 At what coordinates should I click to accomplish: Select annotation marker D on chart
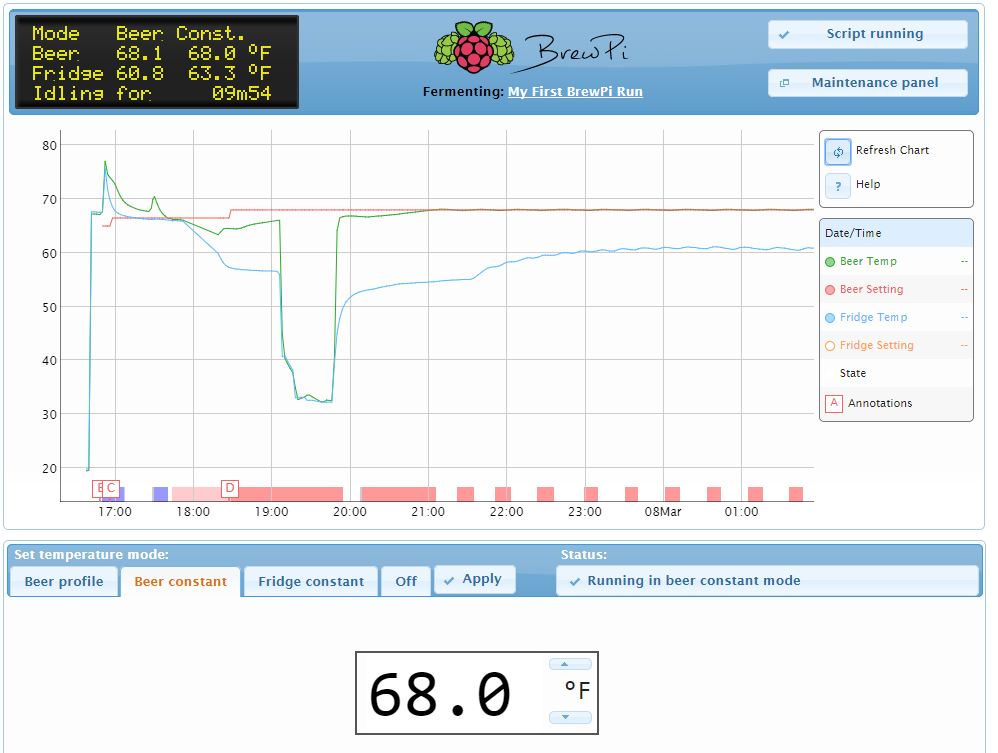click(230, 488)
